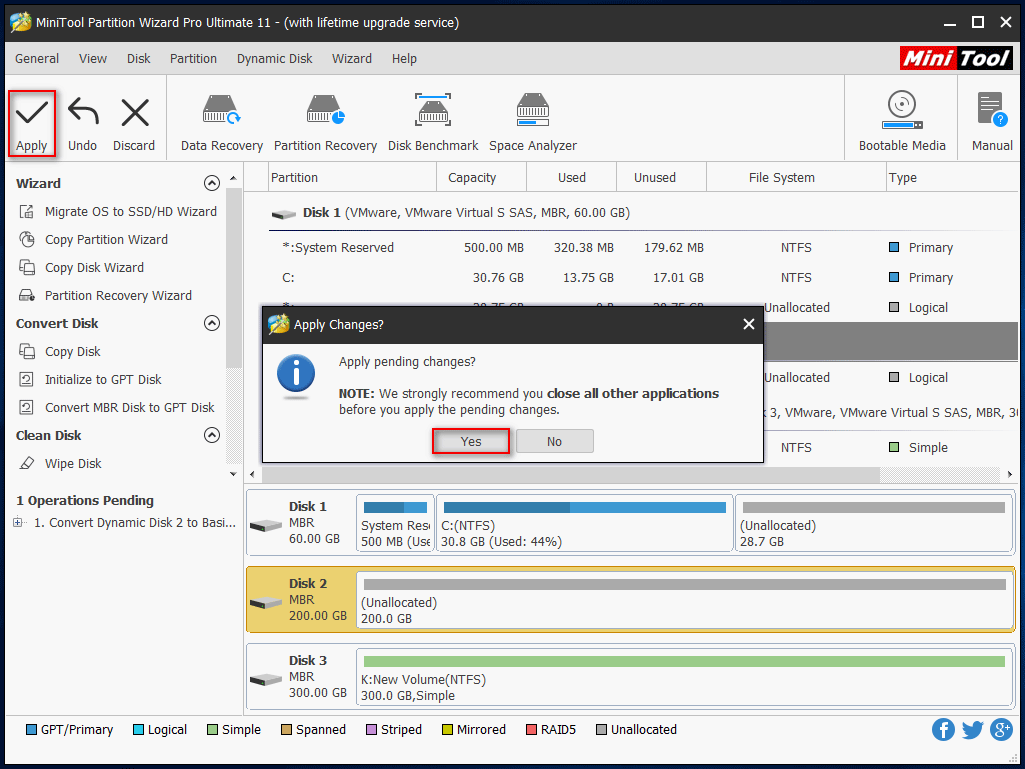The width and height of the screenshot is (1025, 769).
Task: Collapse the Wizard section
Action: point(212,183)
